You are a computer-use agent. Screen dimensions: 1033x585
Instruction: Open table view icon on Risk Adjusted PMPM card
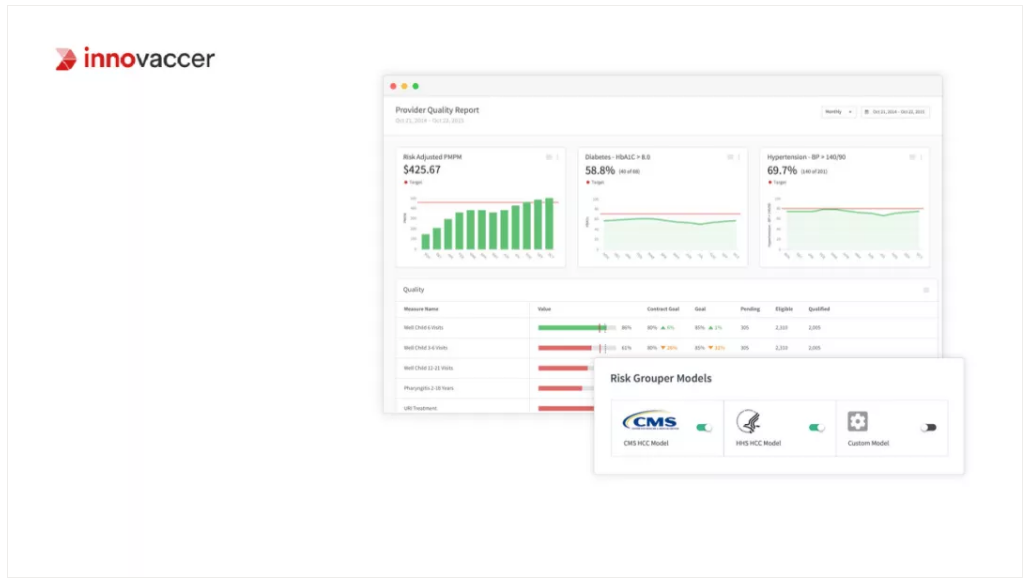click(x=549, y=157)
